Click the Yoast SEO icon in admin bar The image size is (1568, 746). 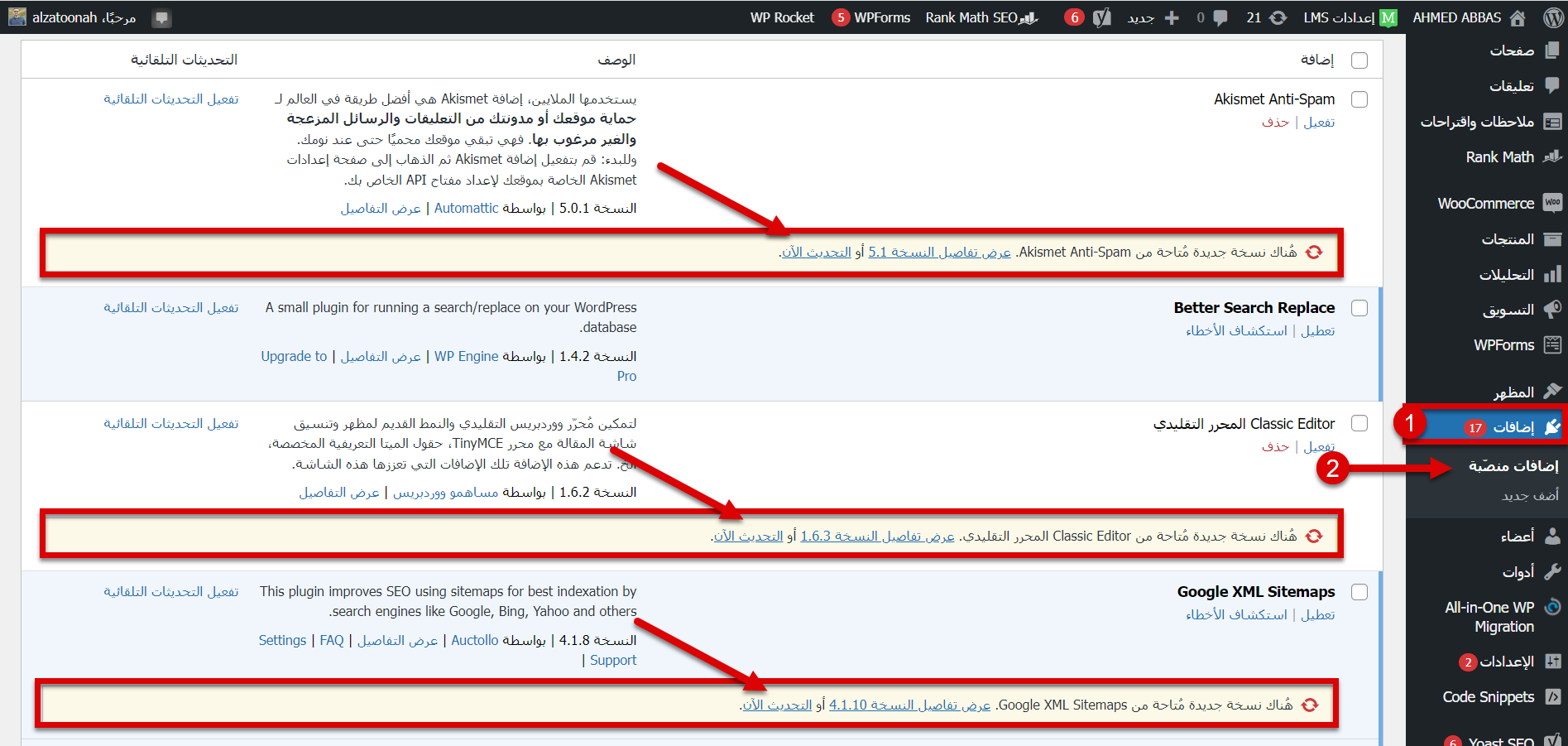[1101, 17]
